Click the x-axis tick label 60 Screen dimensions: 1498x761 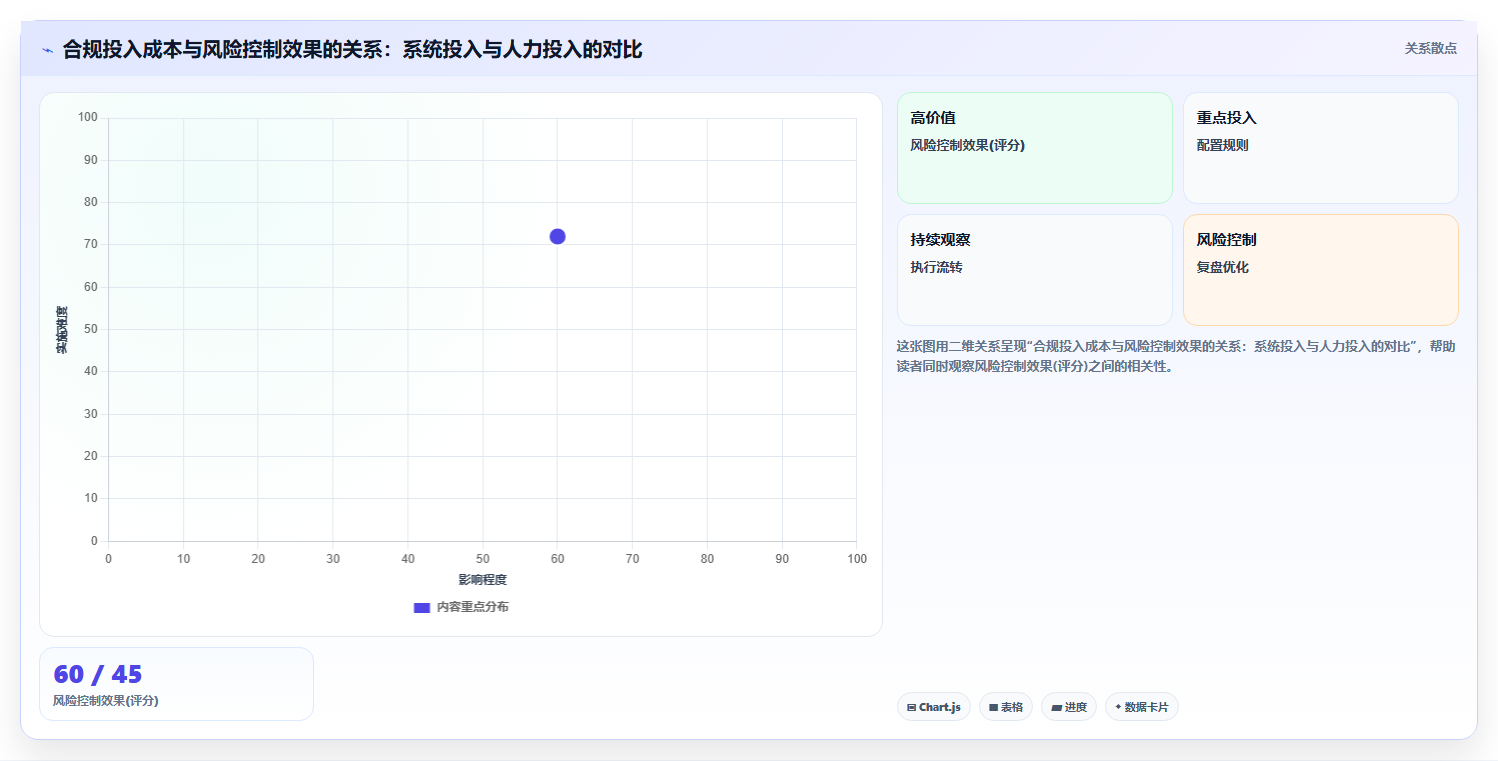point(558,558)
